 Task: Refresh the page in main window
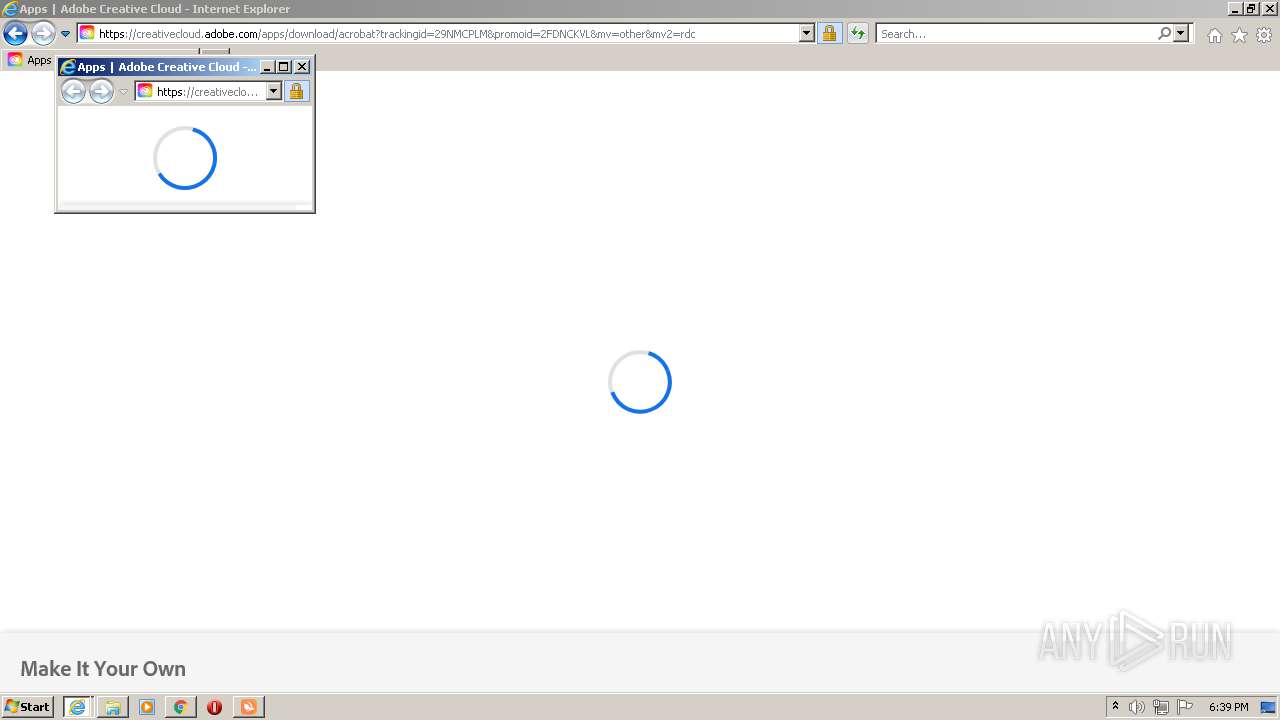point(858,33)
